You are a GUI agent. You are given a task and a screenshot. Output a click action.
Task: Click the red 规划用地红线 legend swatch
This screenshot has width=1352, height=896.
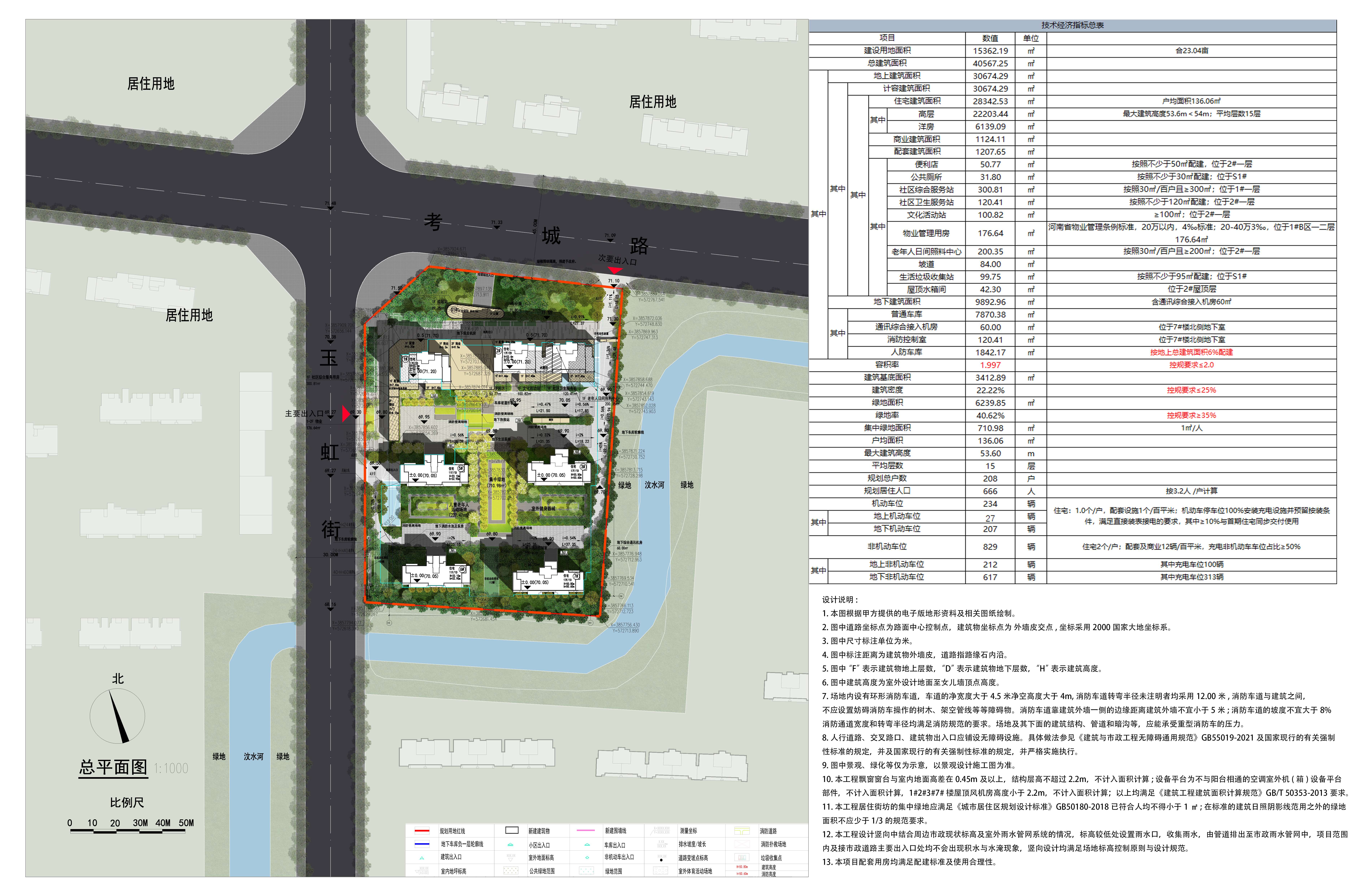422,831
